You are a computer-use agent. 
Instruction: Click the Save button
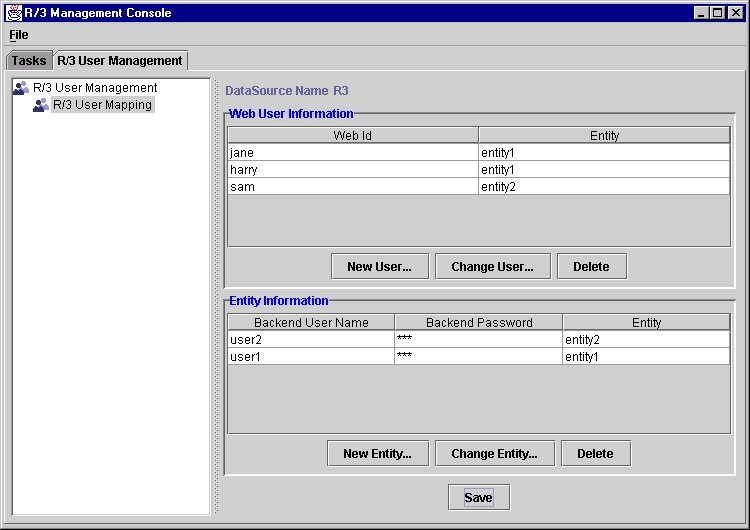click(x=479, y=497)
